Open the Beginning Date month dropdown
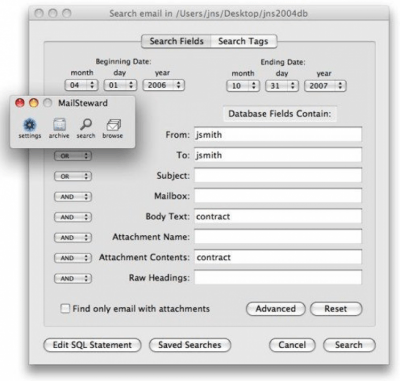This screenshot has width=400, height=381. pyautogui.click(x=81, y=85)
